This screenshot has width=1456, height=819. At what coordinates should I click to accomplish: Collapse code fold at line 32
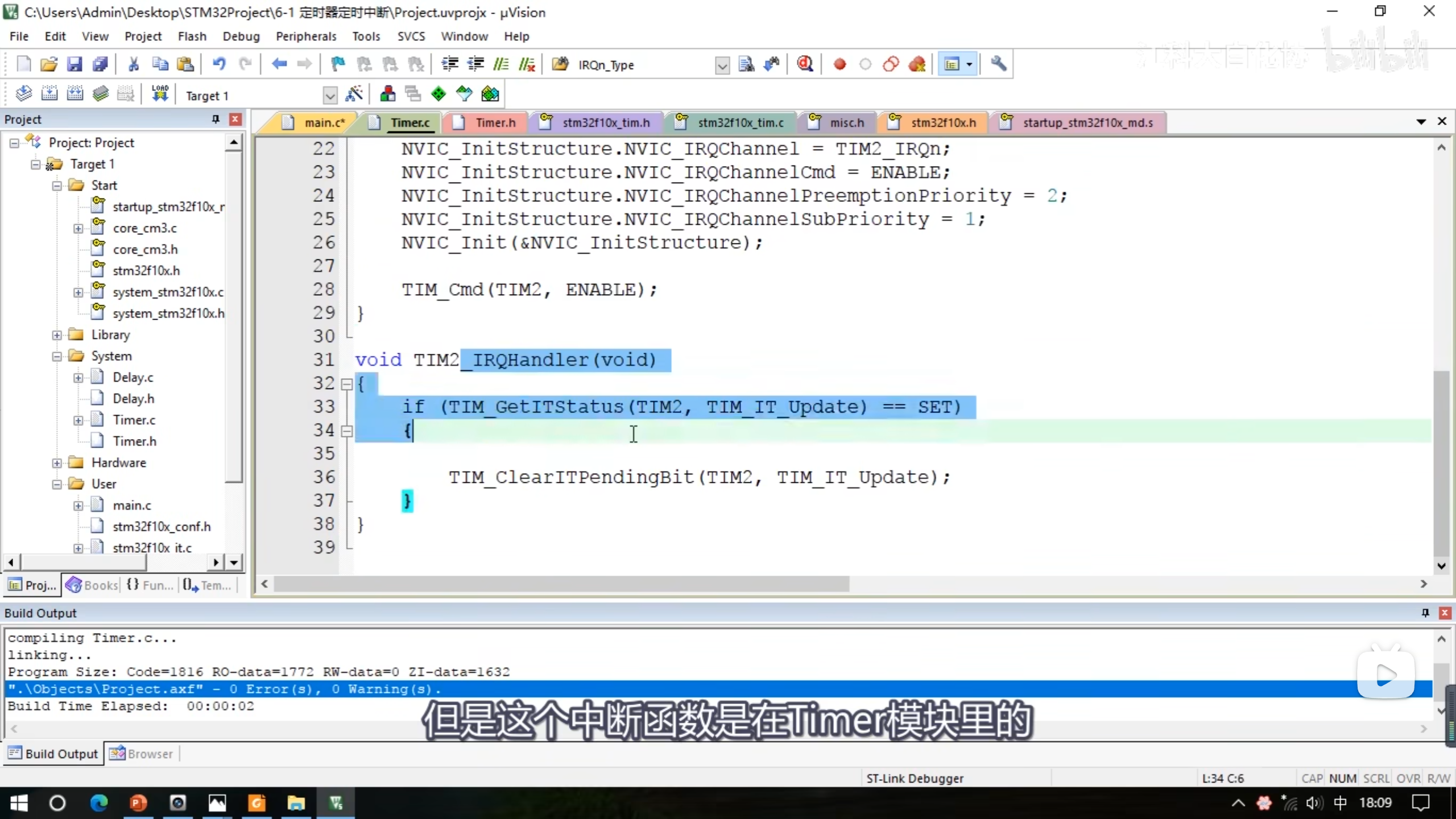346,384
